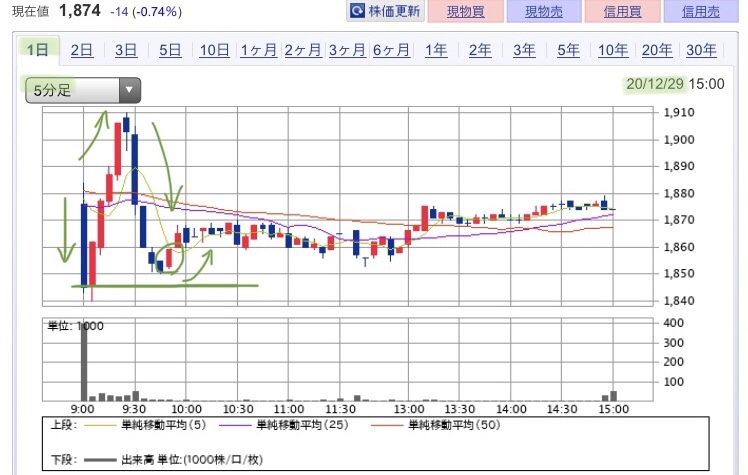The height and width of the screenshot is (475, 748).
Task: Switch to the 10日 chart period
Action: pyautogui.click(x=214, y=50)
